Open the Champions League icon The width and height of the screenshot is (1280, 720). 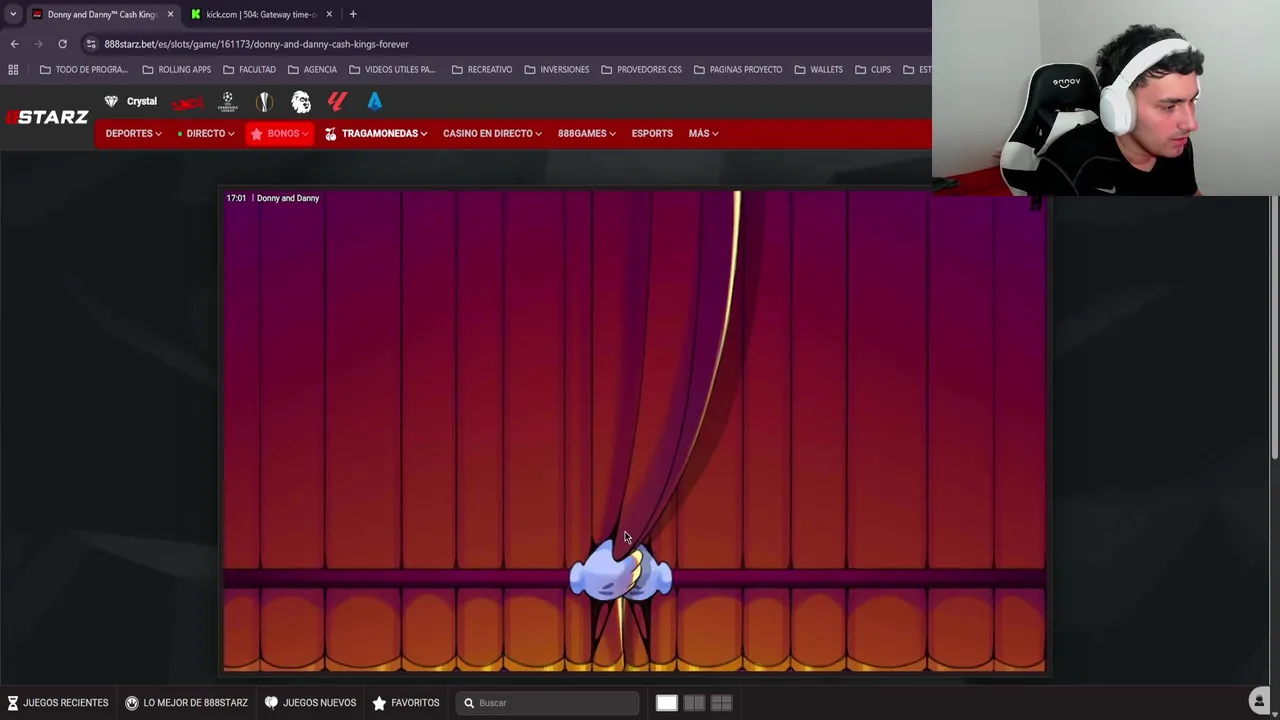point(228,101)
